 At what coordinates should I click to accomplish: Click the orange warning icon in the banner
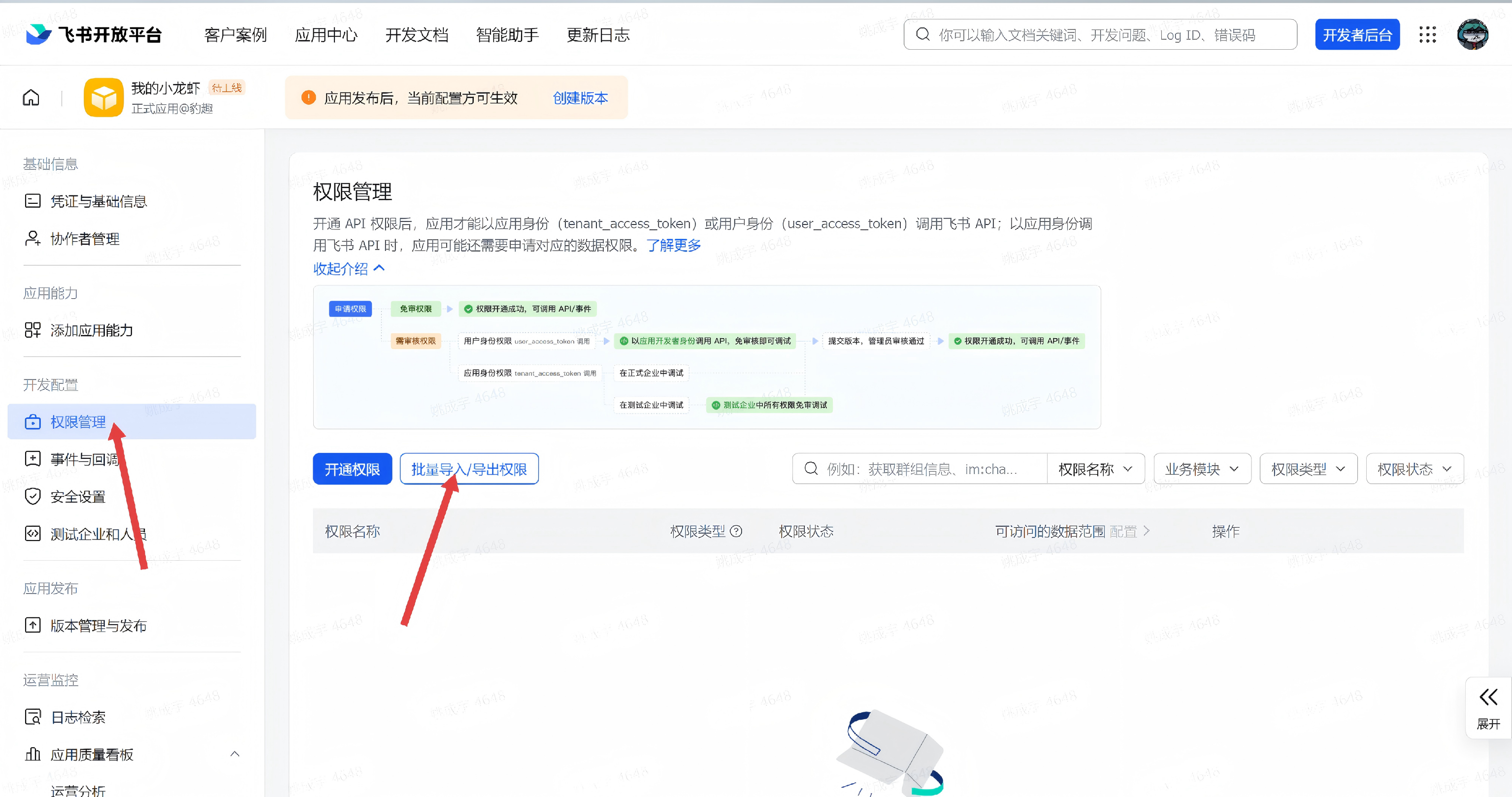308,97
